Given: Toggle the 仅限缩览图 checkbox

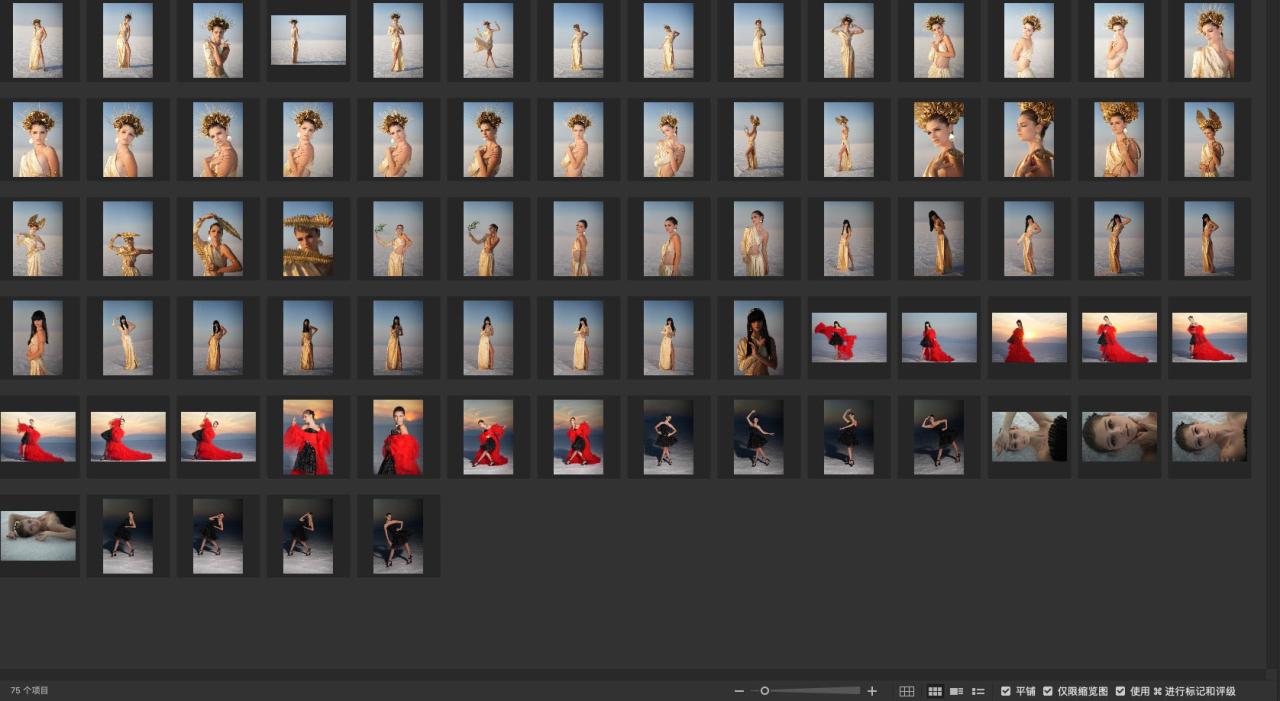Looking at the screenshot, I should pos(1048,691).
